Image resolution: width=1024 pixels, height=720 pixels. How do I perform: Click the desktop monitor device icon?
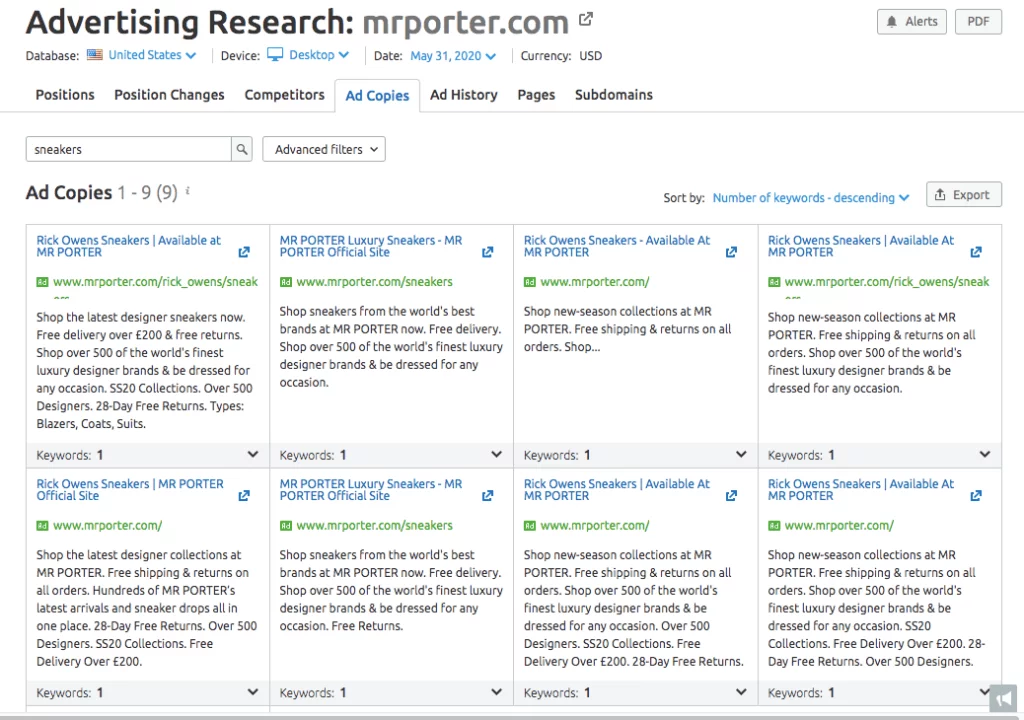[x=275, y=55]
